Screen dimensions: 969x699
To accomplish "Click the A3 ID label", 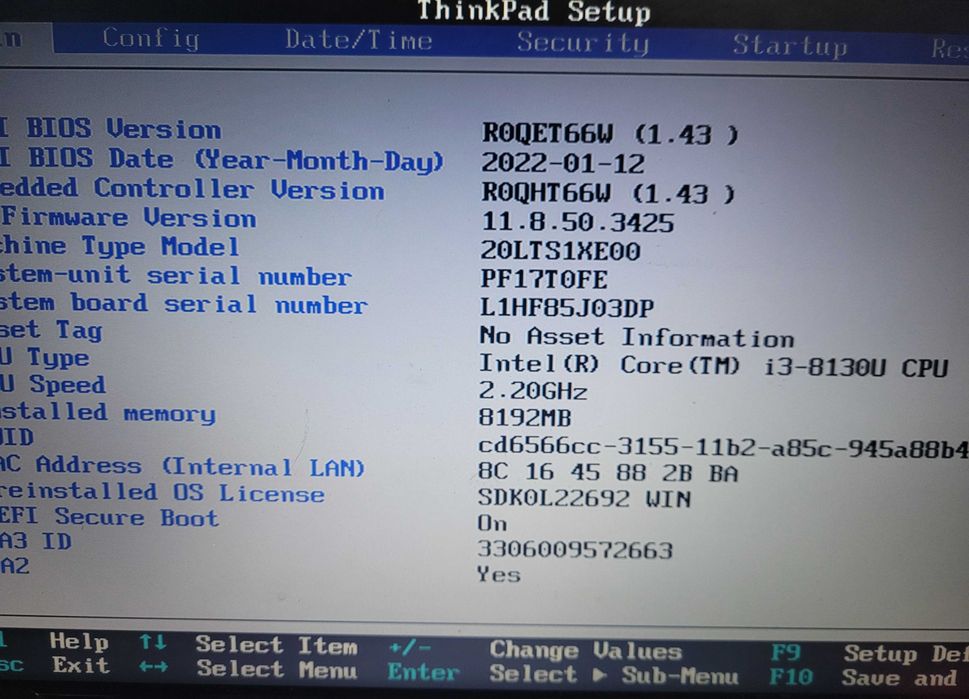I will (x=35, y=541).
